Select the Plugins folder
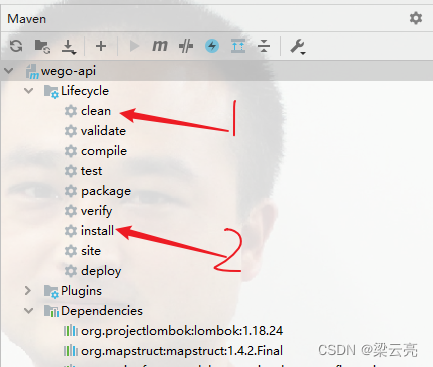The width and height of the screenshot is (433, 367). click(x=81, y=291)
